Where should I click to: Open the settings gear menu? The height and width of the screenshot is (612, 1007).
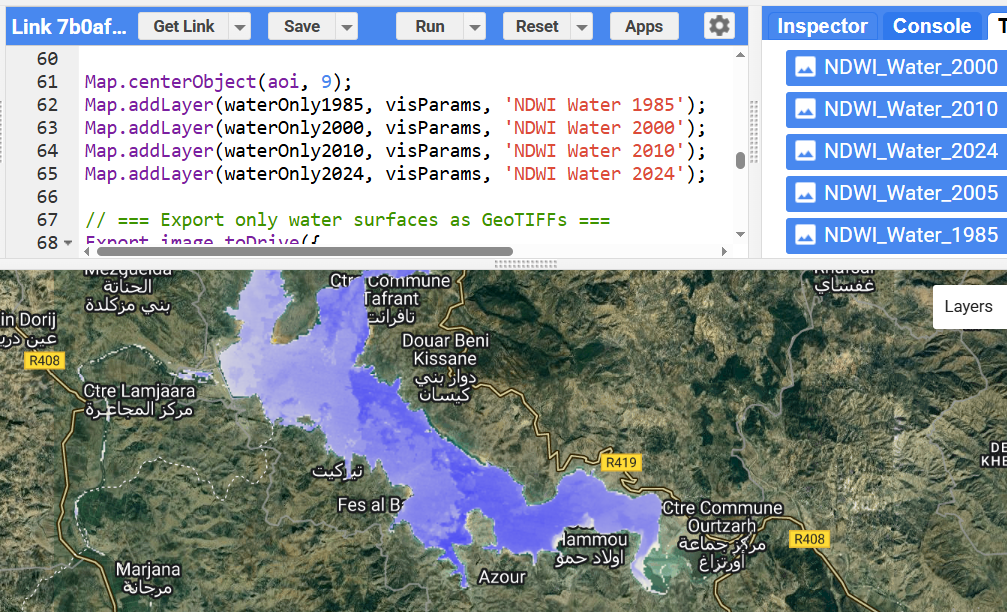(718, 26)
